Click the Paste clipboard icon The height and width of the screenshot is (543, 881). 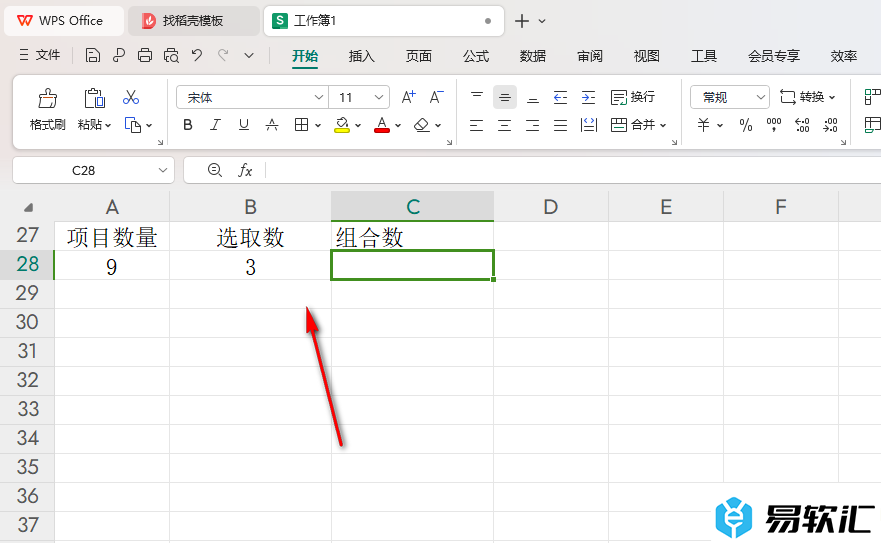(94, 98)
